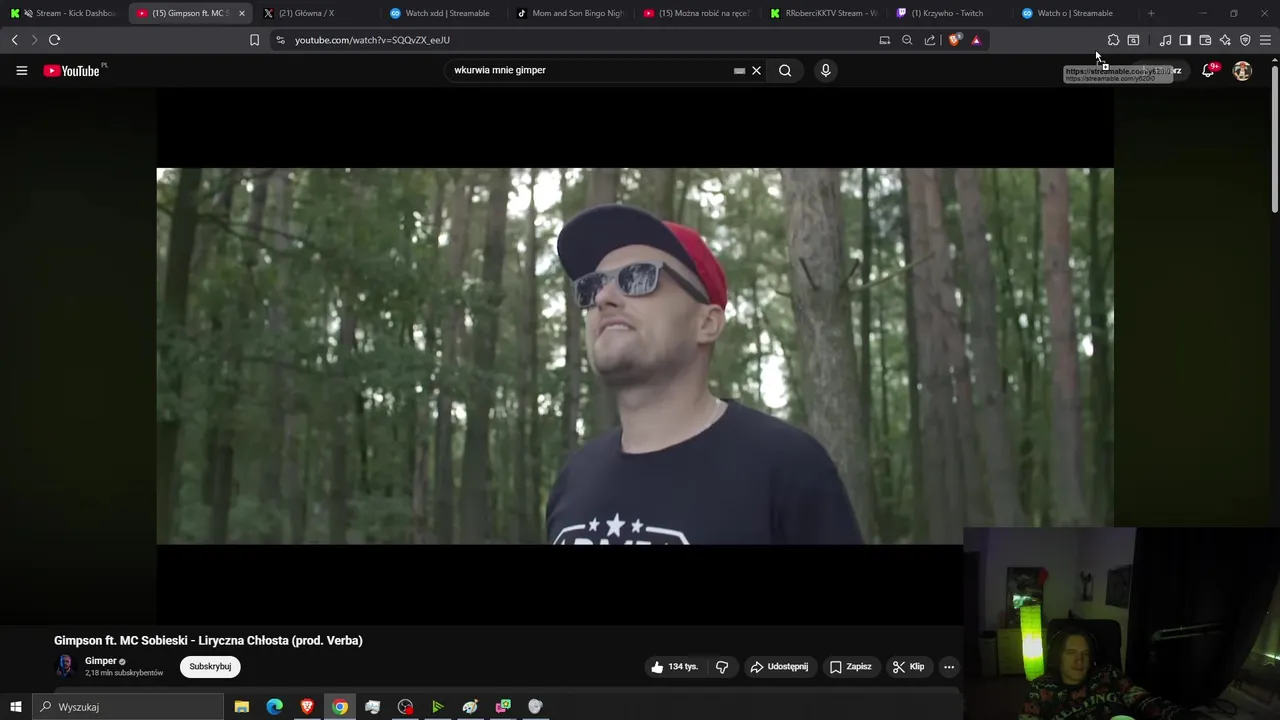The height and width of the screenshot is (720, 1280).
Task: Close the Gimpson YouTube tab
Action: point(241,13)
